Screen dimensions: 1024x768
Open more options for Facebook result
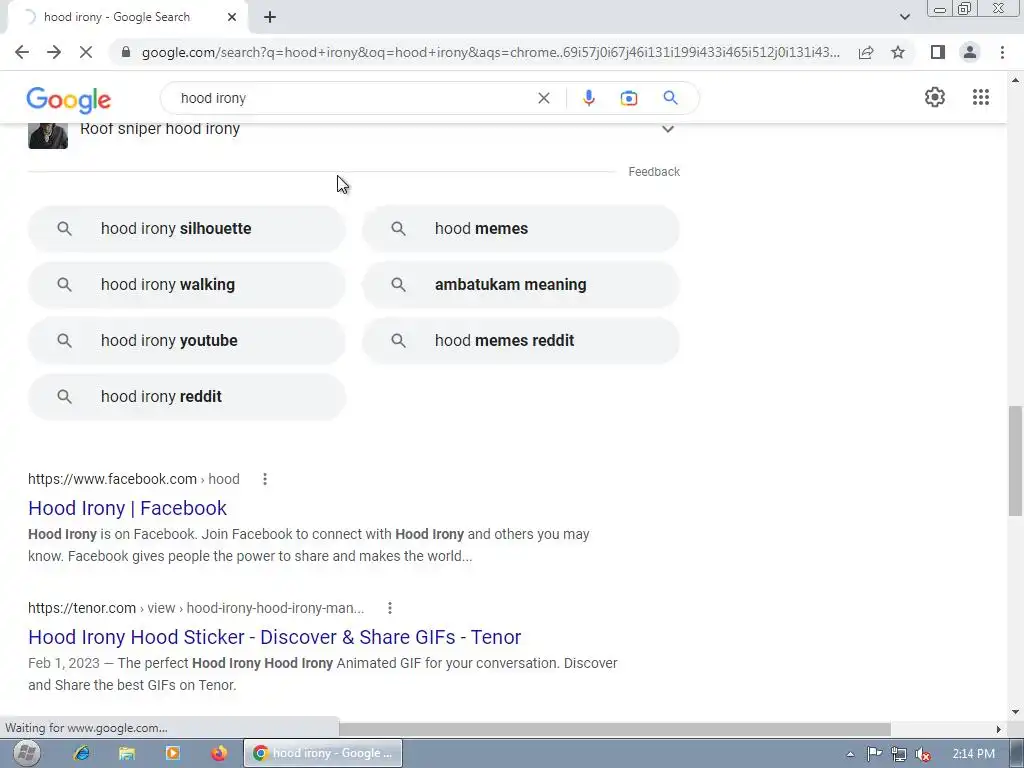tap(264, 479)
